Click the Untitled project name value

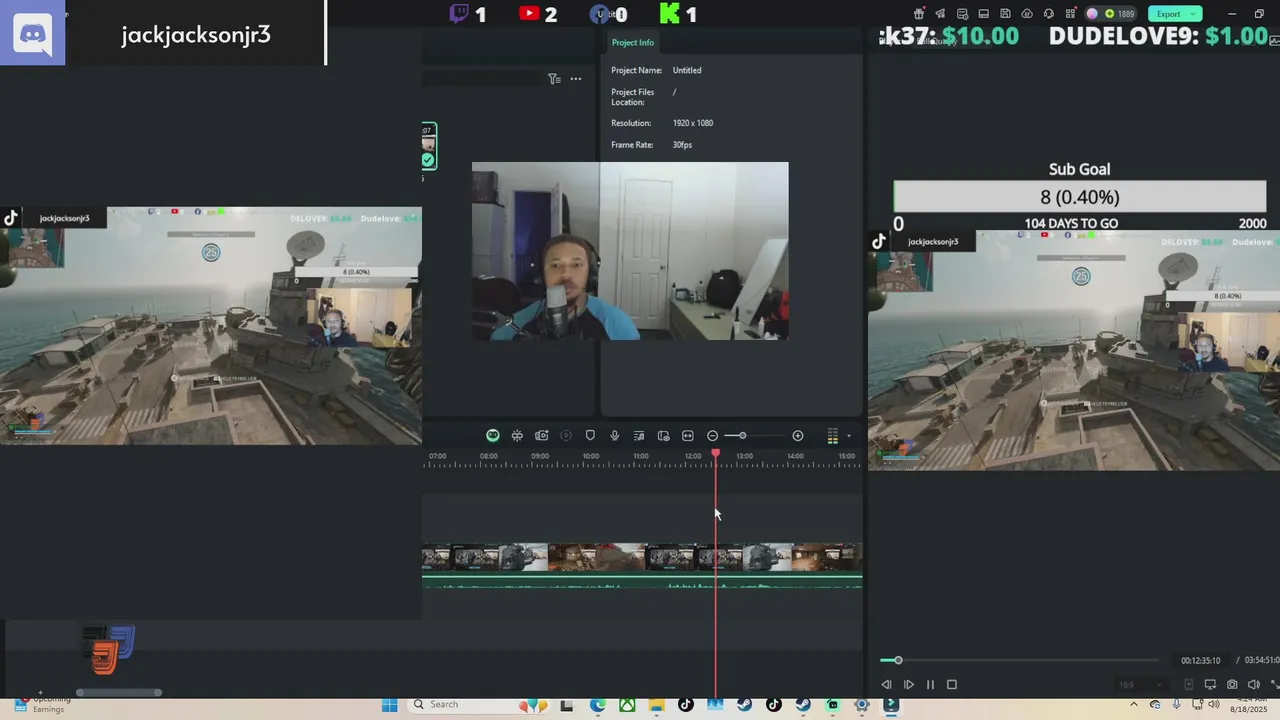687,71
